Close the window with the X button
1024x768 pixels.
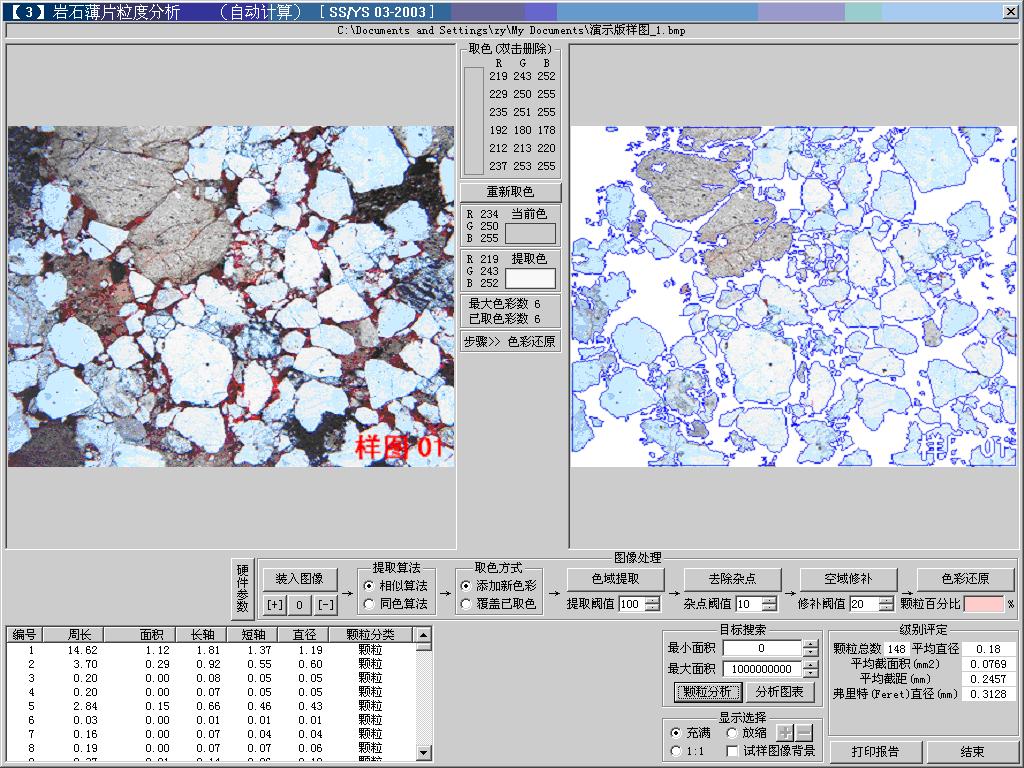pyautogui.click(x=1011, y=11)
